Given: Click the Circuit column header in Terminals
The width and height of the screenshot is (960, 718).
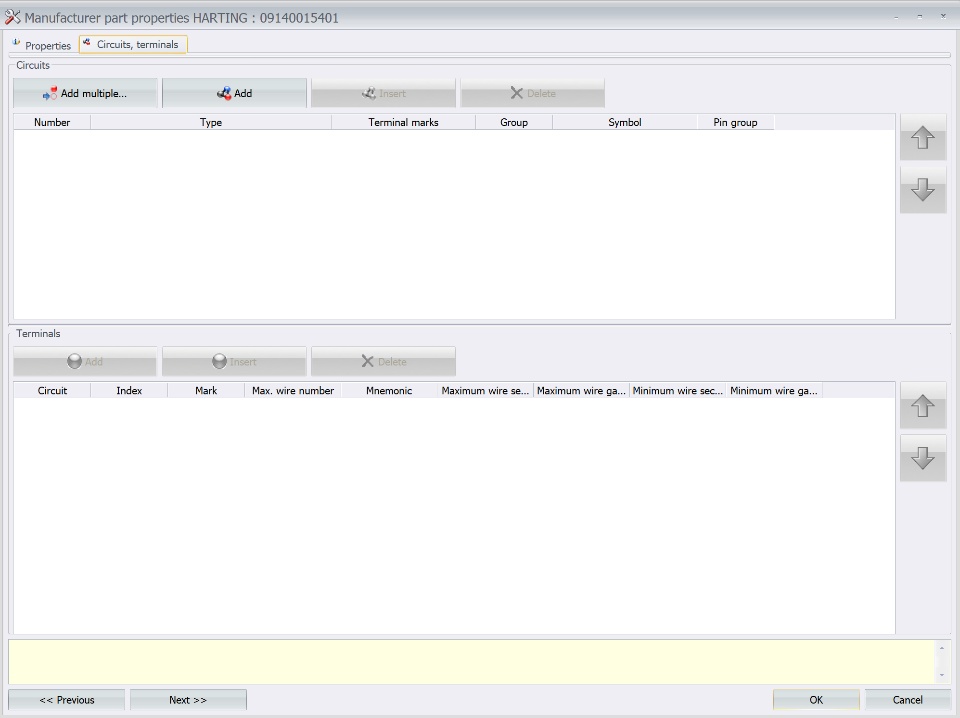Looking at the screenshot, I should (x=52, y=390).
